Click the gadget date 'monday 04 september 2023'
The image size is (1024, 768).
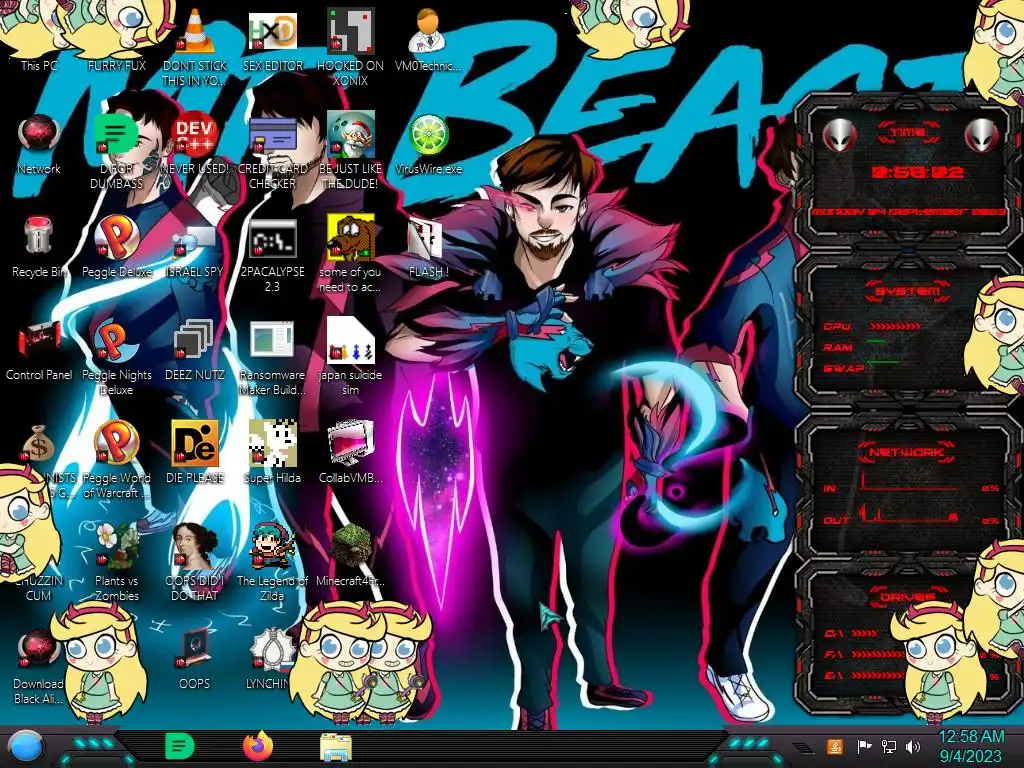[908, 212]
